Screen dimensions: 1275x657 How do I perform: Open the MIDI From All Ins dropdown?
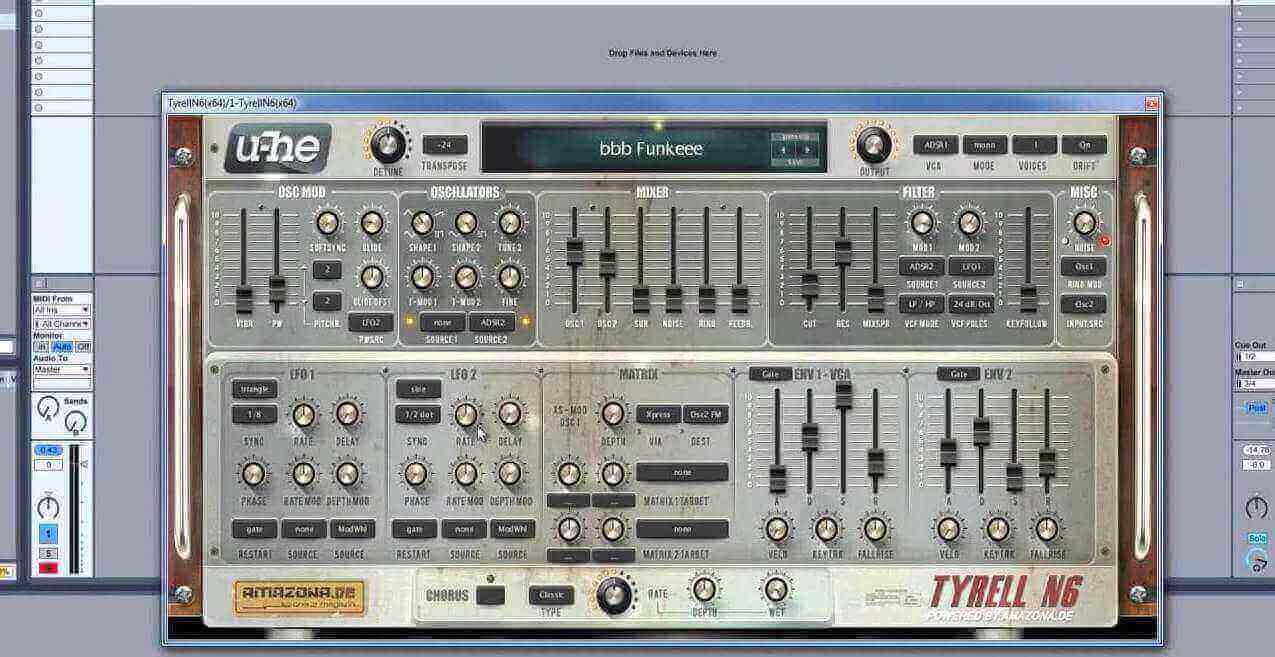pos(62,310)
